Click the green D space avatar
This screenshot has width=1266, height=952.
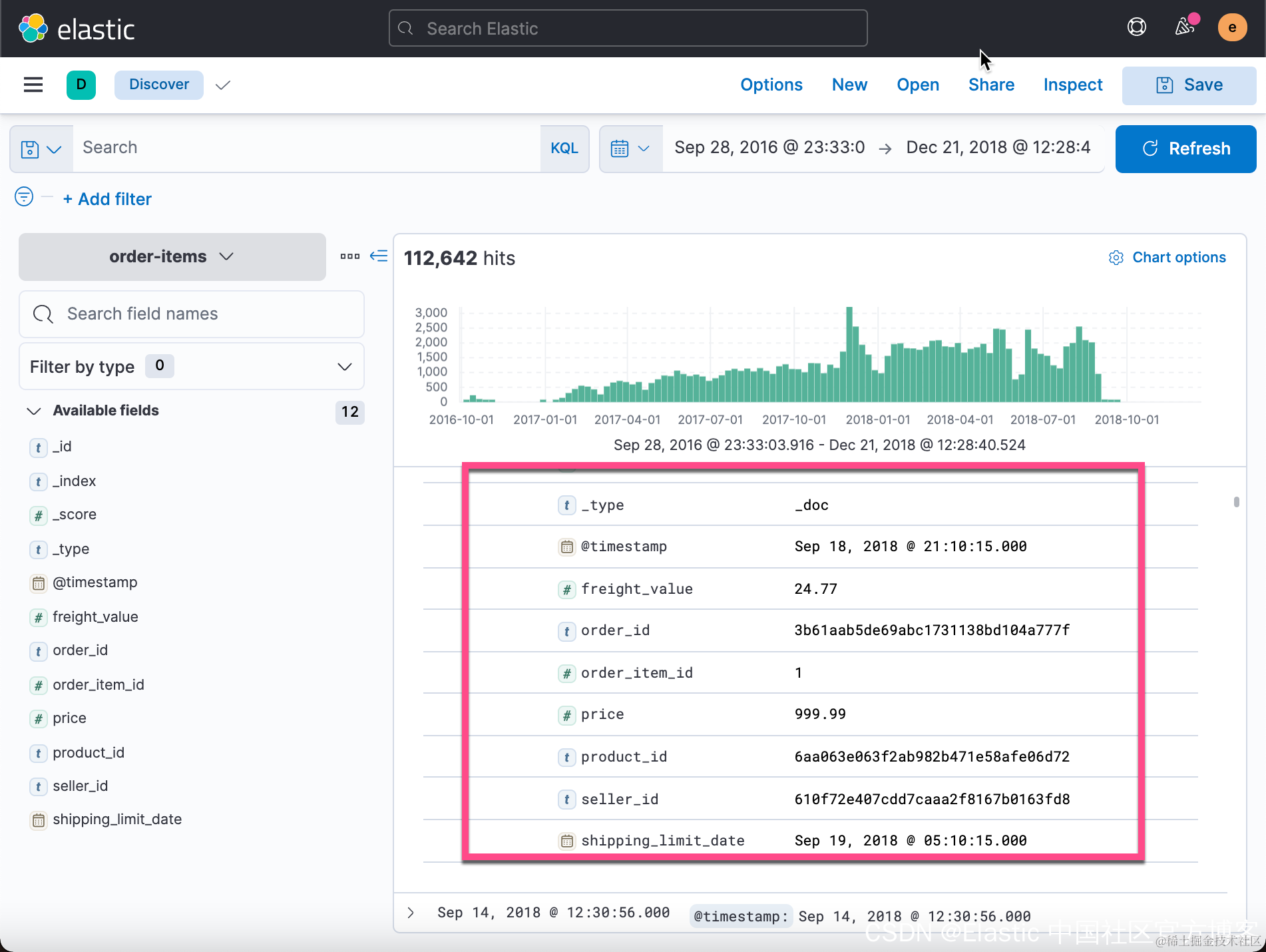(81, 85)
